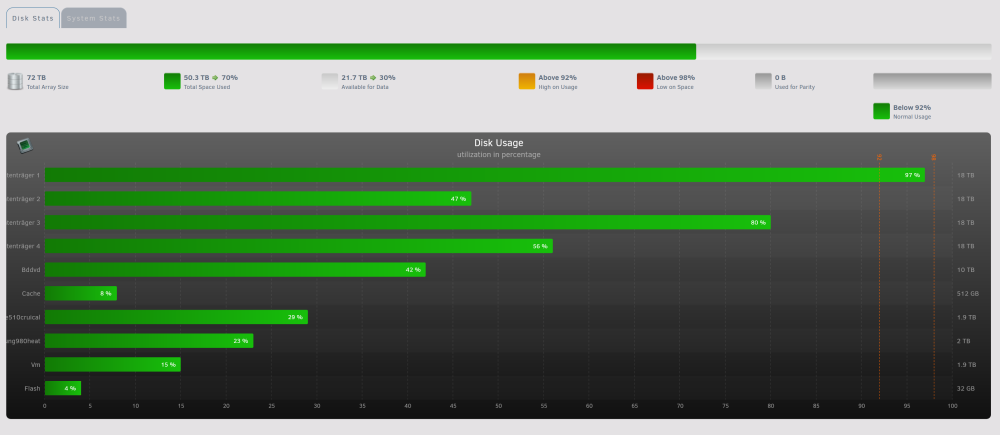Click the Cache row label
Image resolution: width=1000 pixels, height=435 pixels.
pyautogui.click(x=31, y=293)
